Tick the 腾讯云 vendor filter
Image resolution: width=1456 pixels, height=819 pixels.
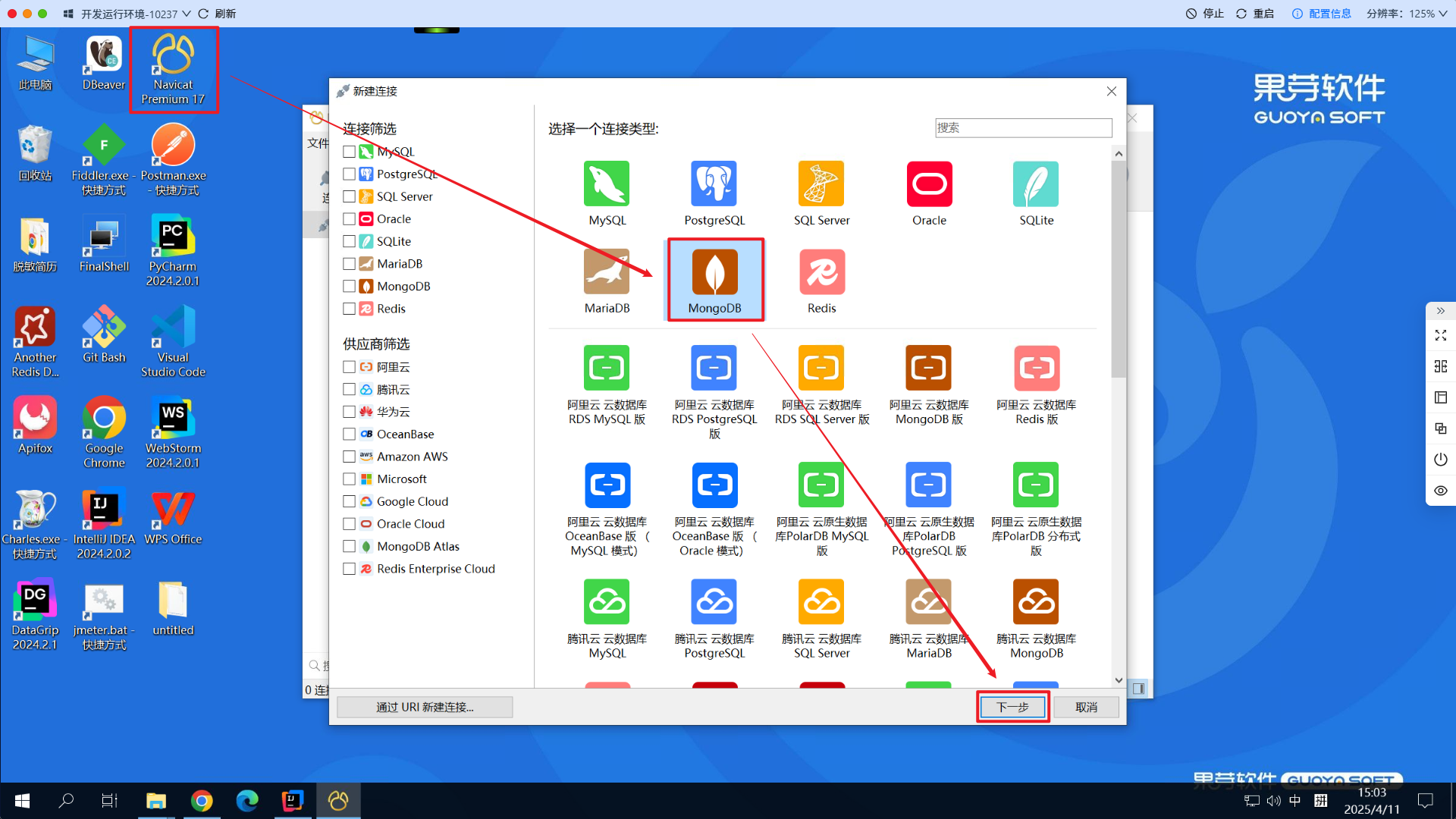[x=349, y=389]
